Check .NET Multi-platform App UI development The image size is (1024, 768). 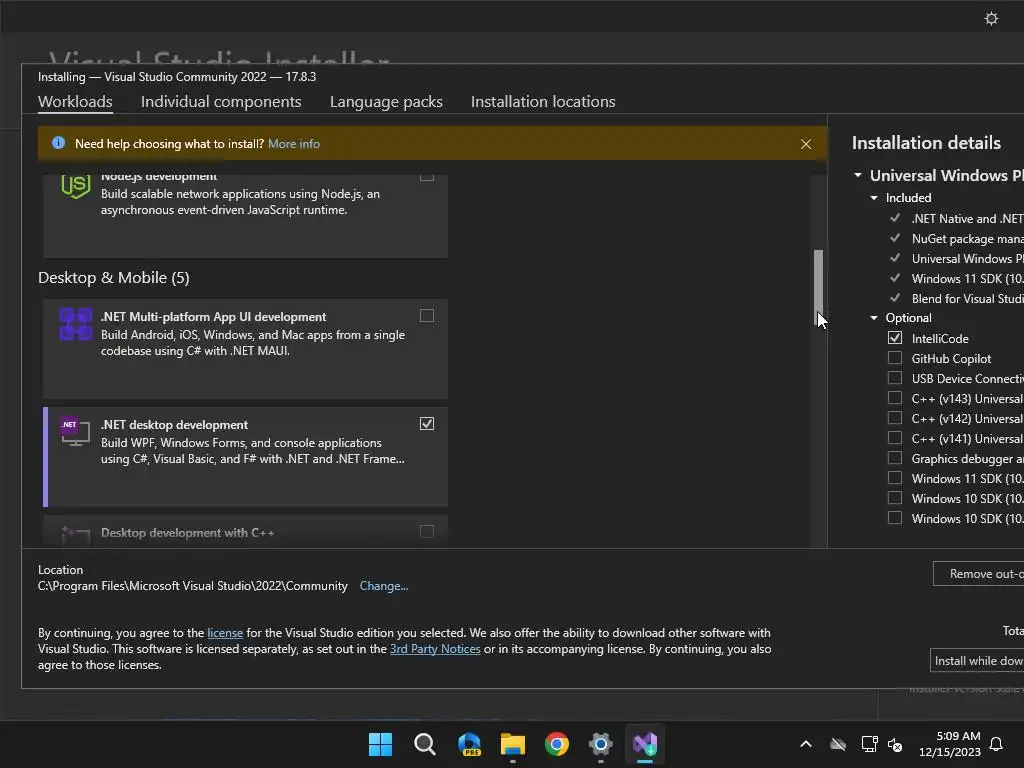(426, 316)
